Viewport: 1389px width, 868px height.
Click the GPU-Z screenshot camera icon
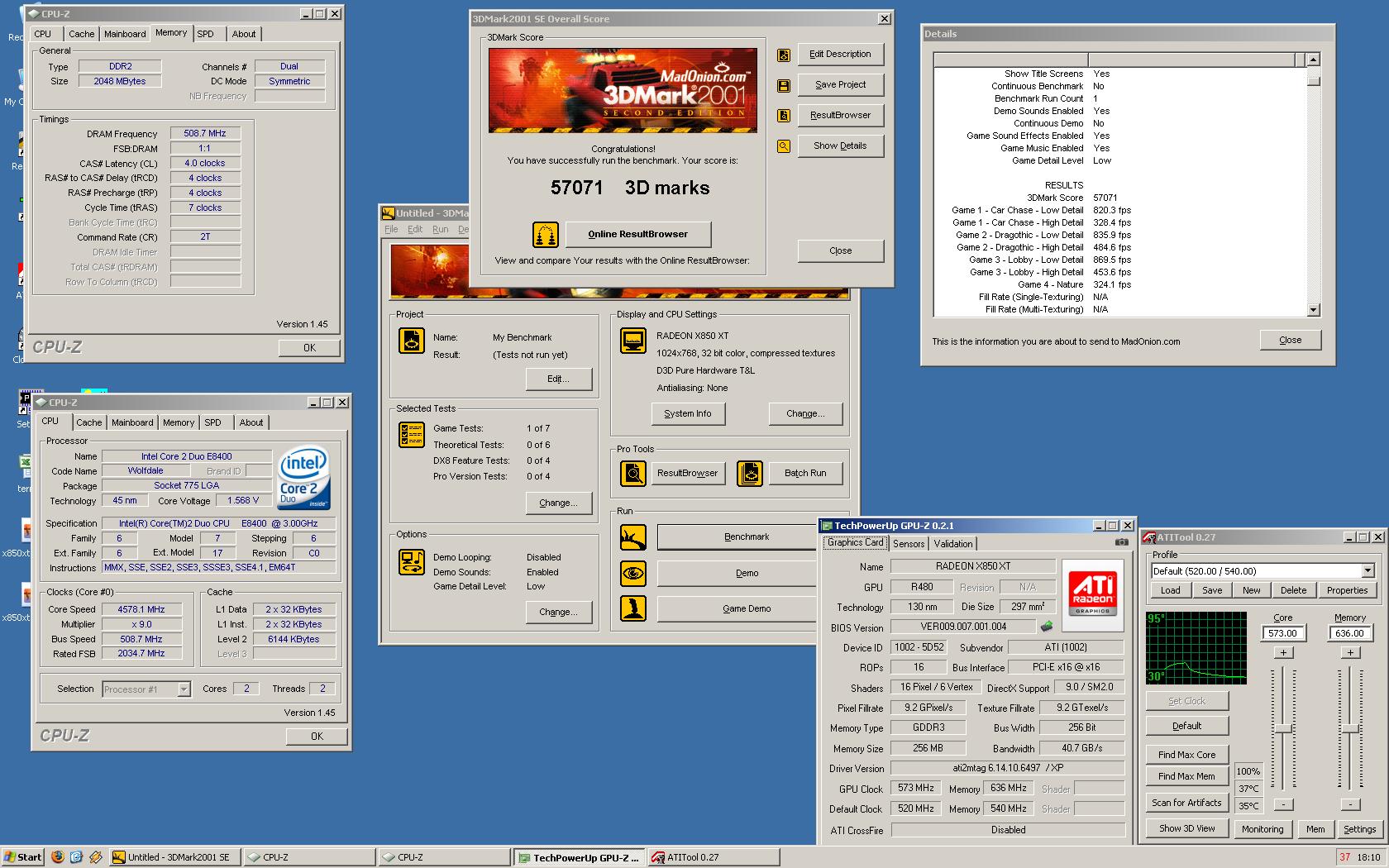coord(1121,542)
